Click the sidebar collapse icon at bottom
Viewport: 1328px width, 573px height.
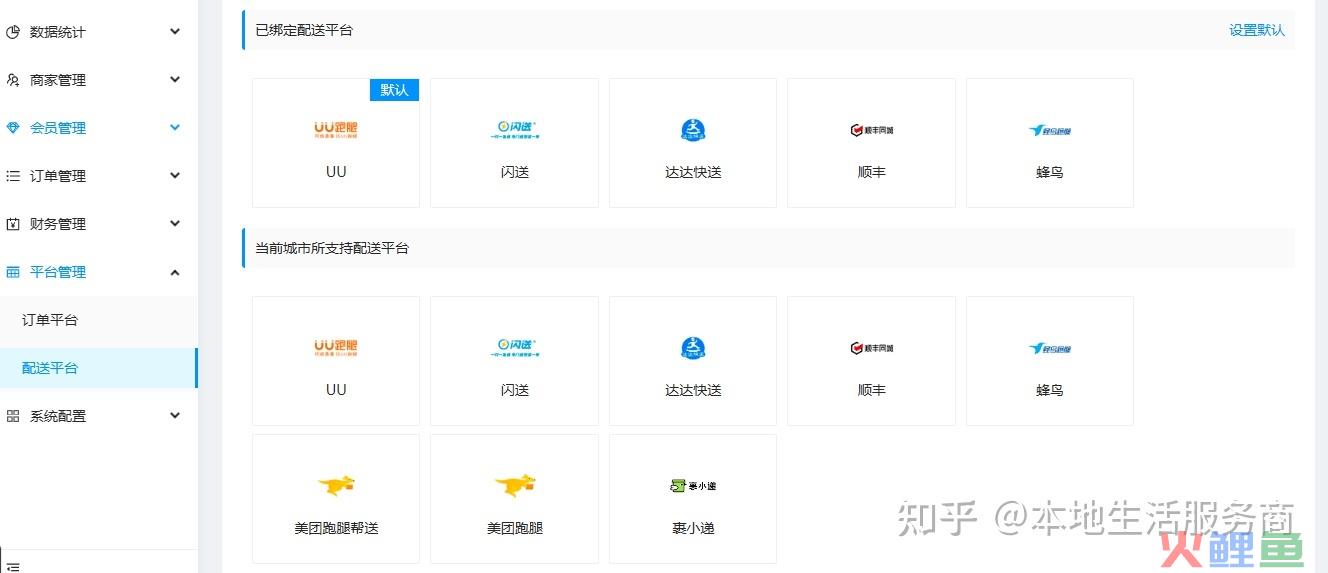(12, 567)
